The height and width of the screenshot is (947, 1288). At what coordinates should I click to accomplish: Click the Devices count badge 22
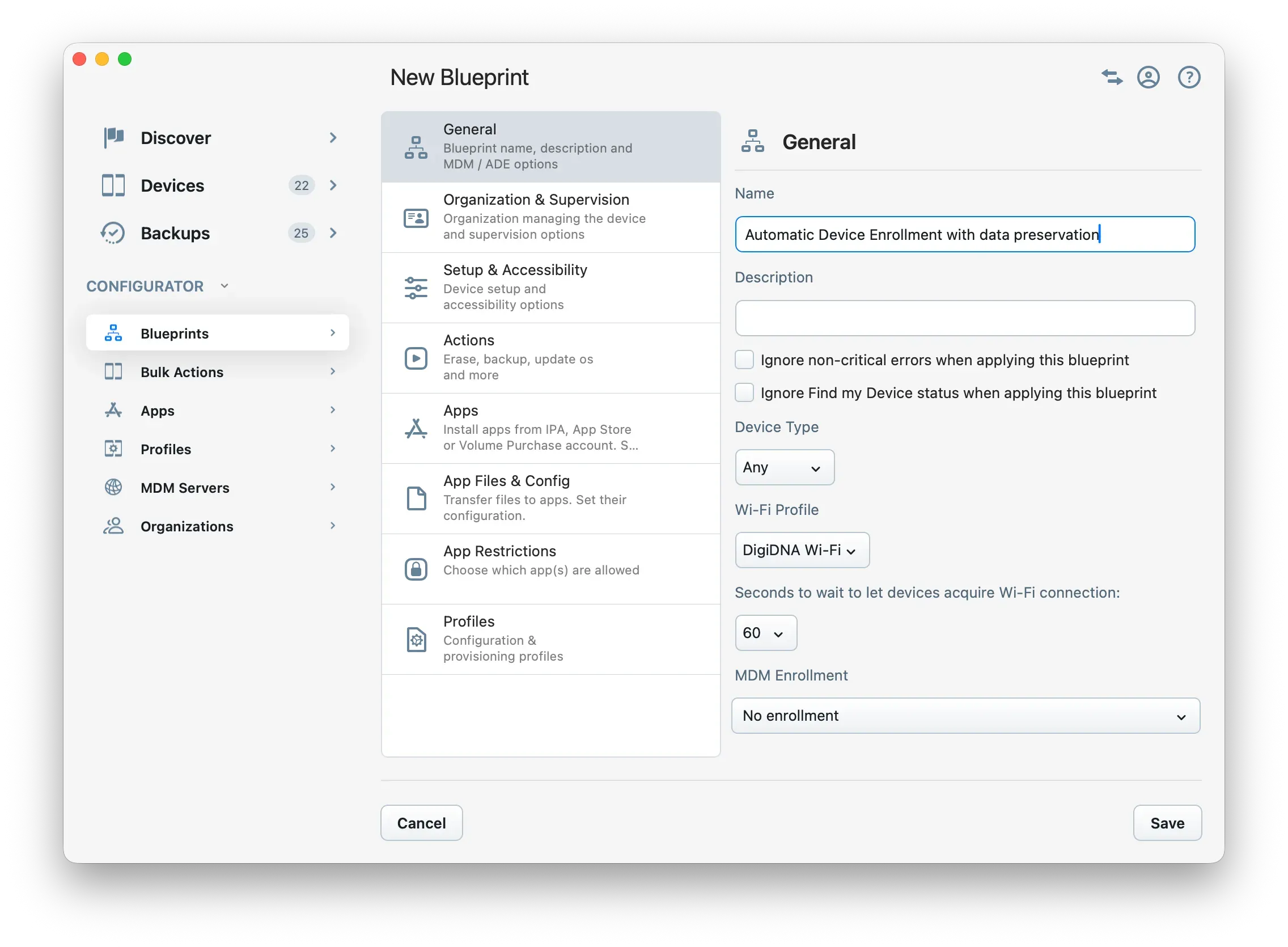[302, 185]
